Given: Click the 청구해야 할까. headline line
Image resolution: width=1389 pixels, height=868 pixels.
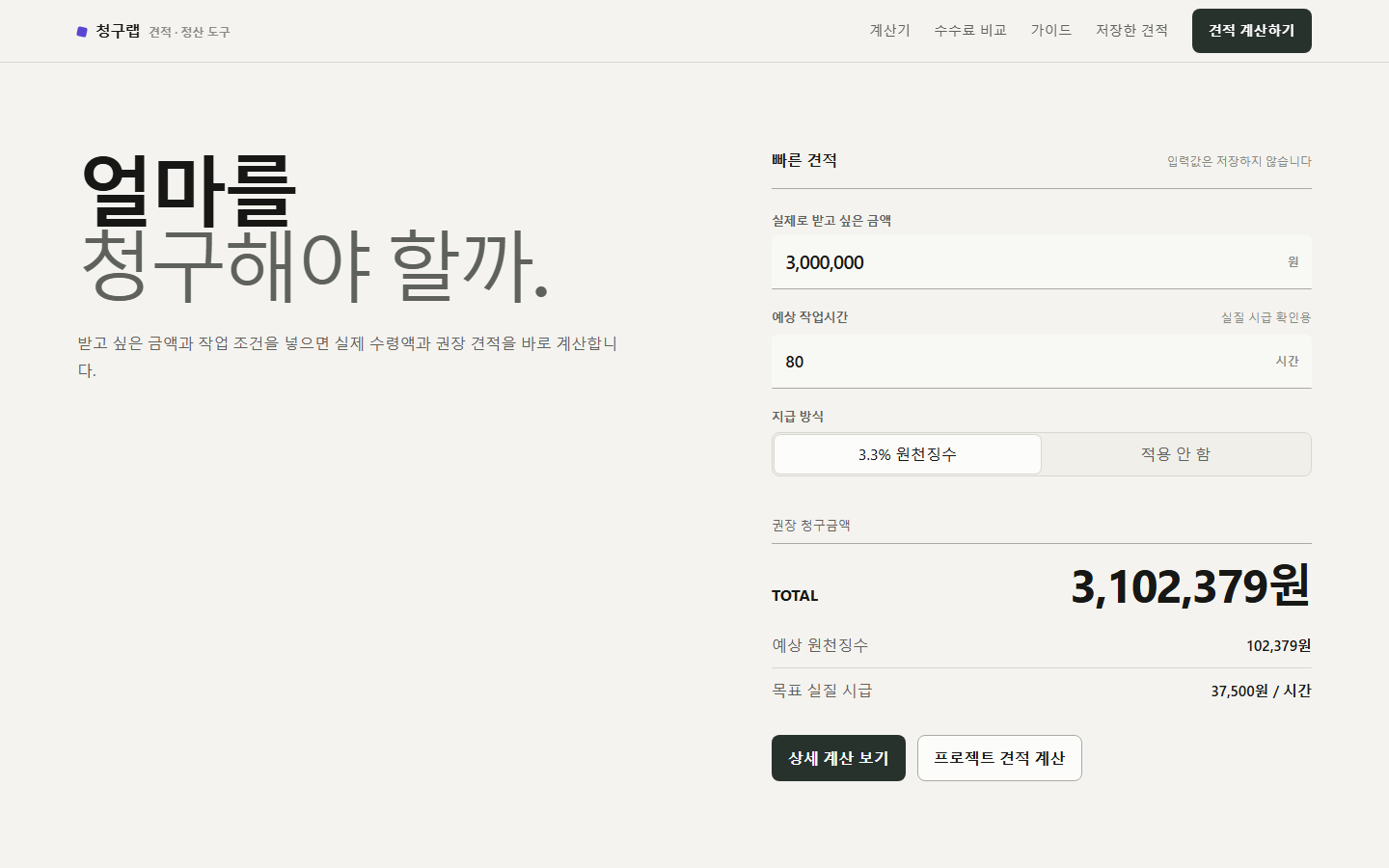Looking at the screenshot, I should point(314,265).
